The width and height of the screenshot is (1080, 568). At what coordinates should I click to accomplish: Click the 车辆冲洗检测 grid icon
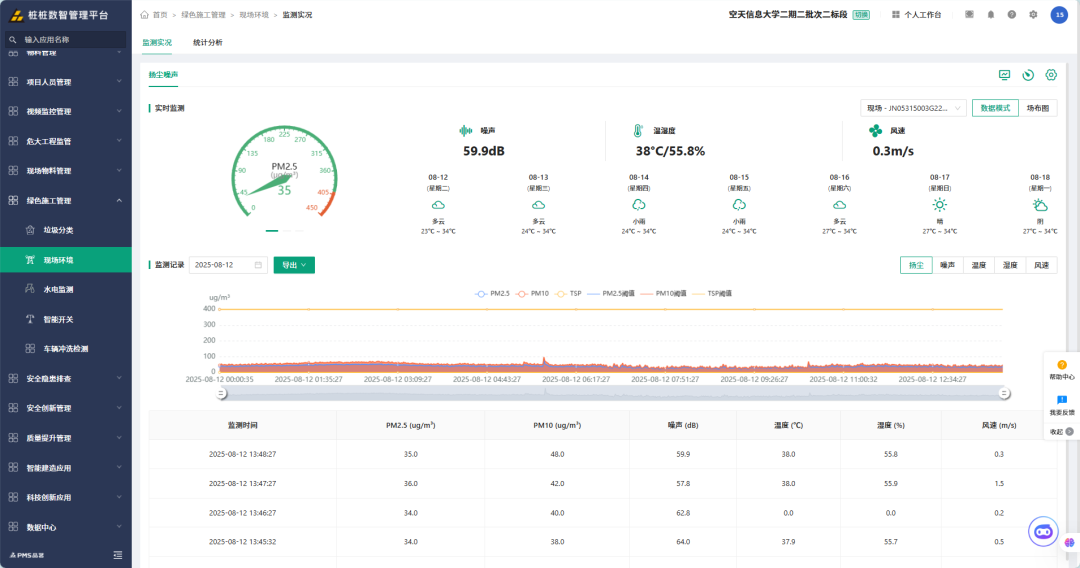click(x=30, y=348)
